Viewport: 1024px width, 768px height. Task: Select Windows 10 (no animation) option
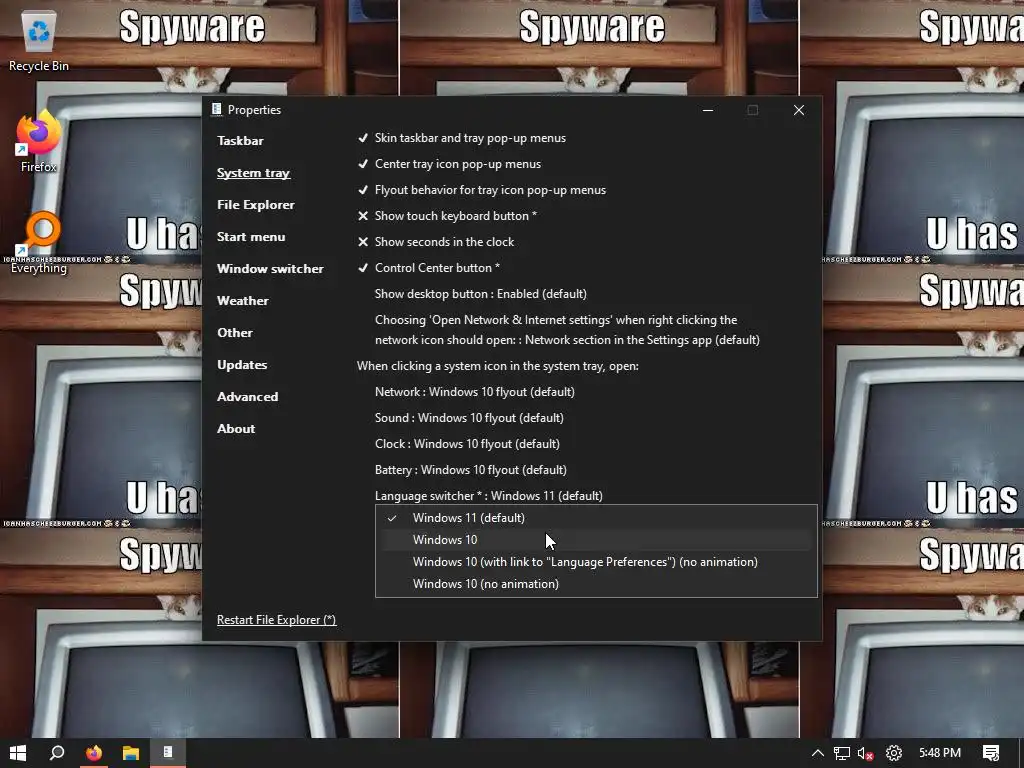pos(596,584)
